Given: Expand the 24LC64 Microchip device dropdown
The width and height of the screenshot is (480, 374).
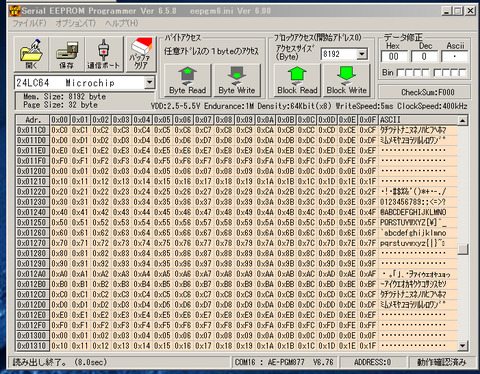Looking at the screenshot, I should (149, 82).
